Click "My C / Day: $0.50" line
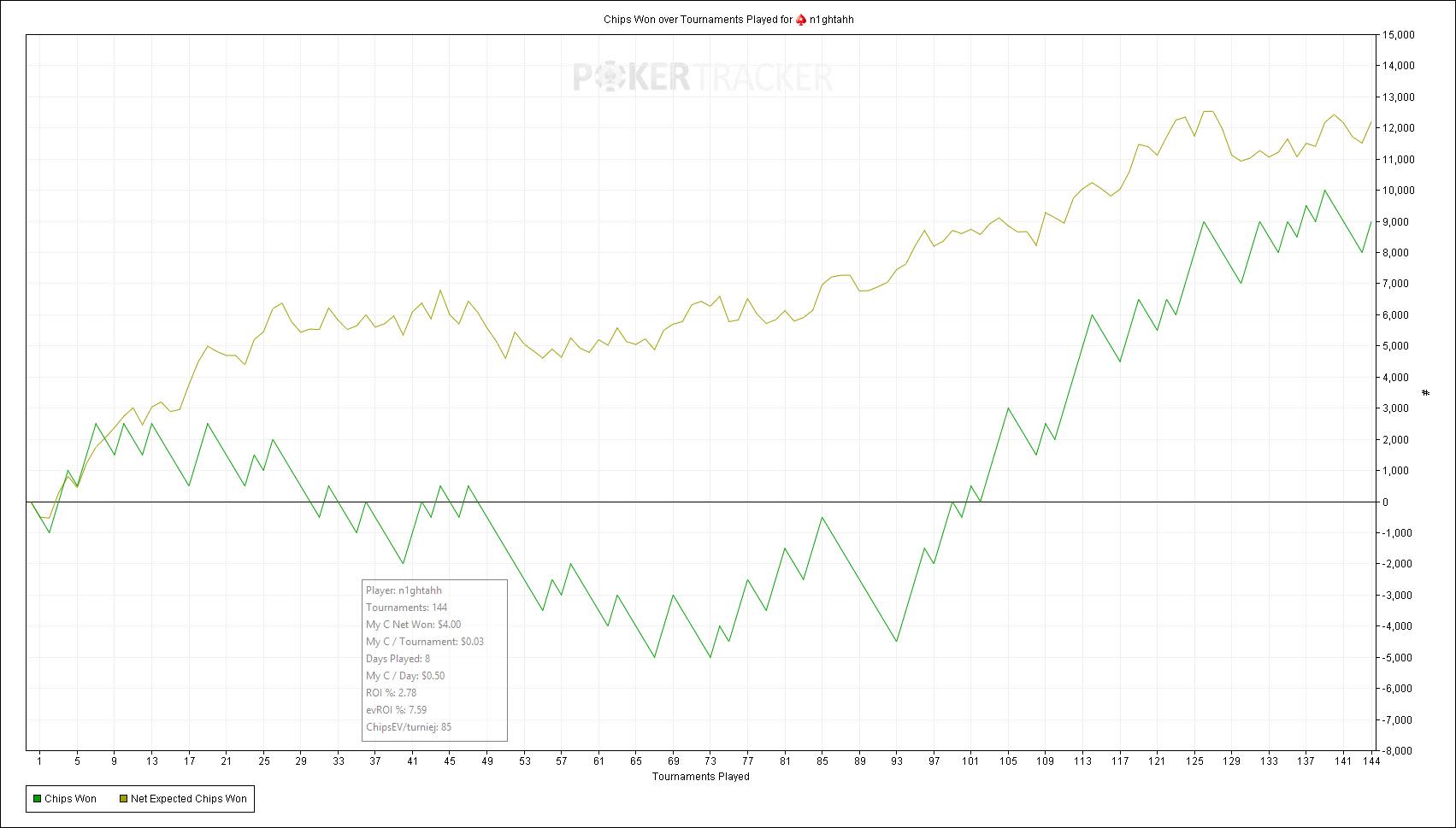This screenshot has width=1456, height=828. pyautogui.click(x=405, y=676)
